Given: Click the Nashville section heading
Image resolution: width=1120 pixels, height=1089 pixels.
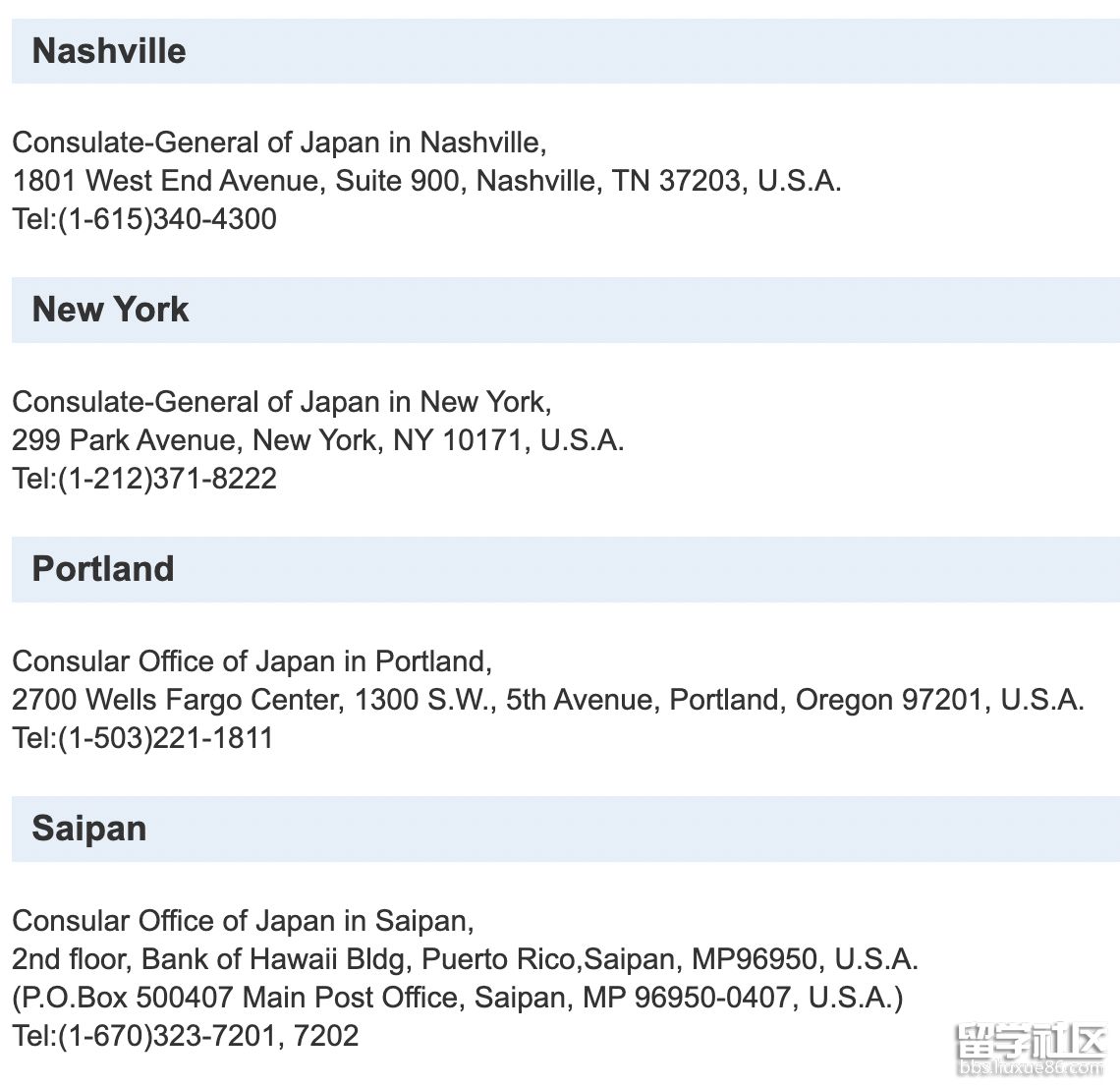Looking at the screenshot, I should tap(109, 51).
